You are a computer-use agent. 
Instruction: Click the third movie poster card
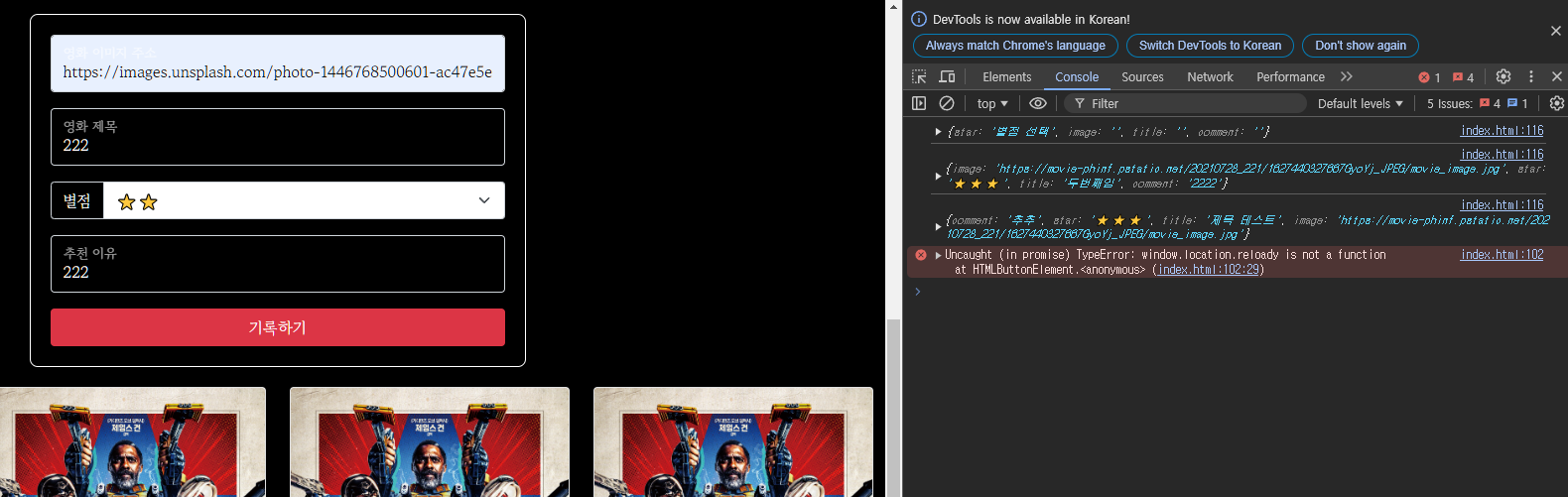click(x=733, y=442)
